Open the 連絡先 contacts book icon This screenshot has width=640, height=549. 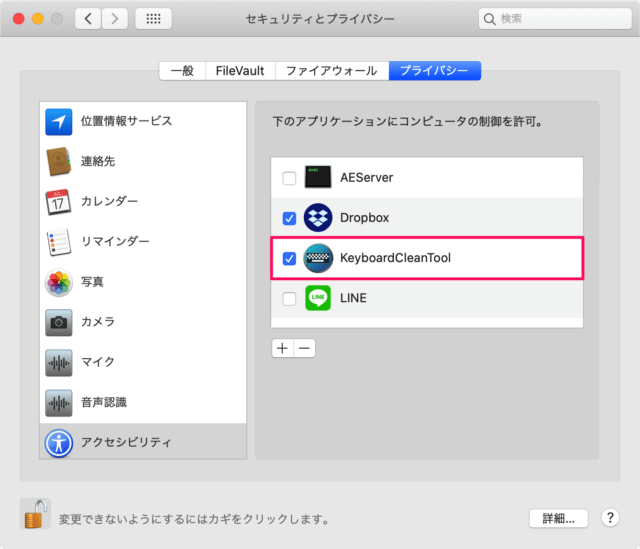[x=59, y=162]
